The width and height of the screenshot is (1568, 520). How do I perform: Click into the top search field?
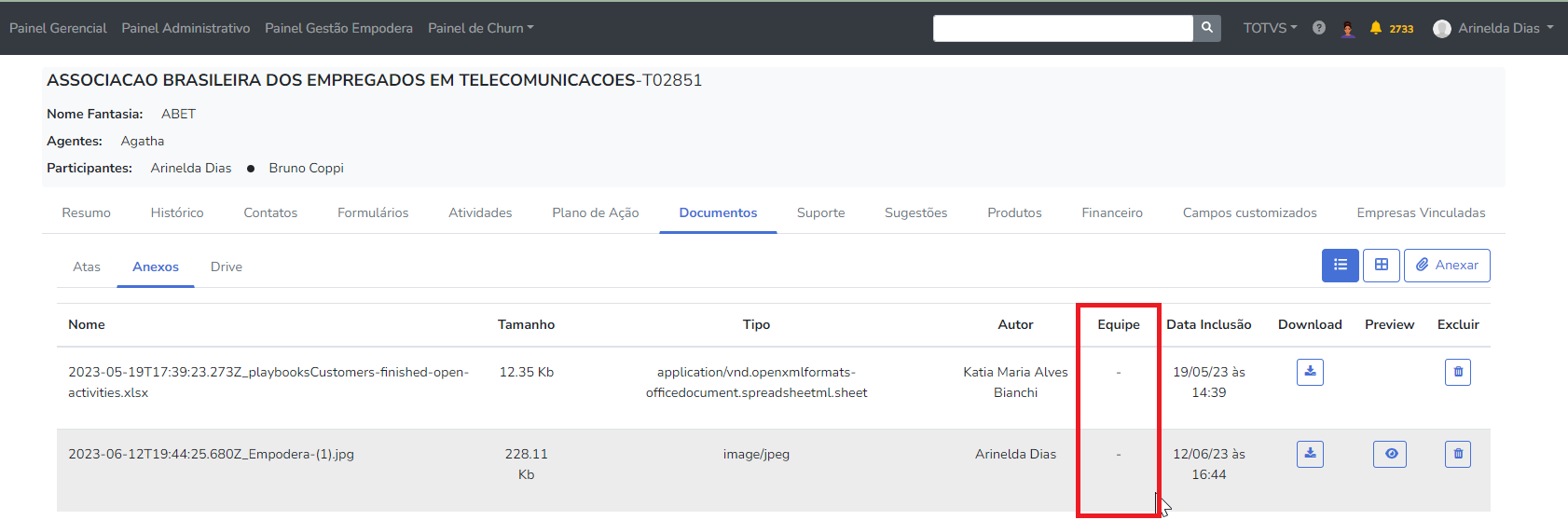(x=1063, y=28)
